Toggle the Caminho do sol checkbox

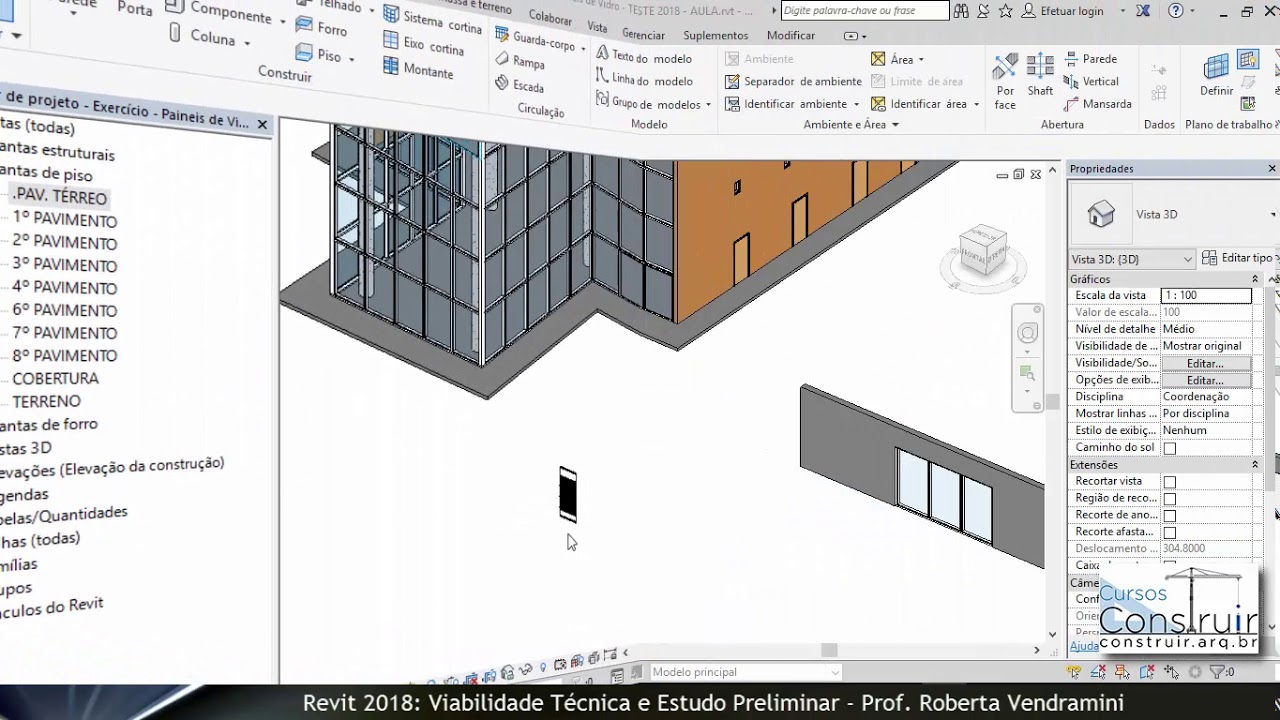[1169, 448]
